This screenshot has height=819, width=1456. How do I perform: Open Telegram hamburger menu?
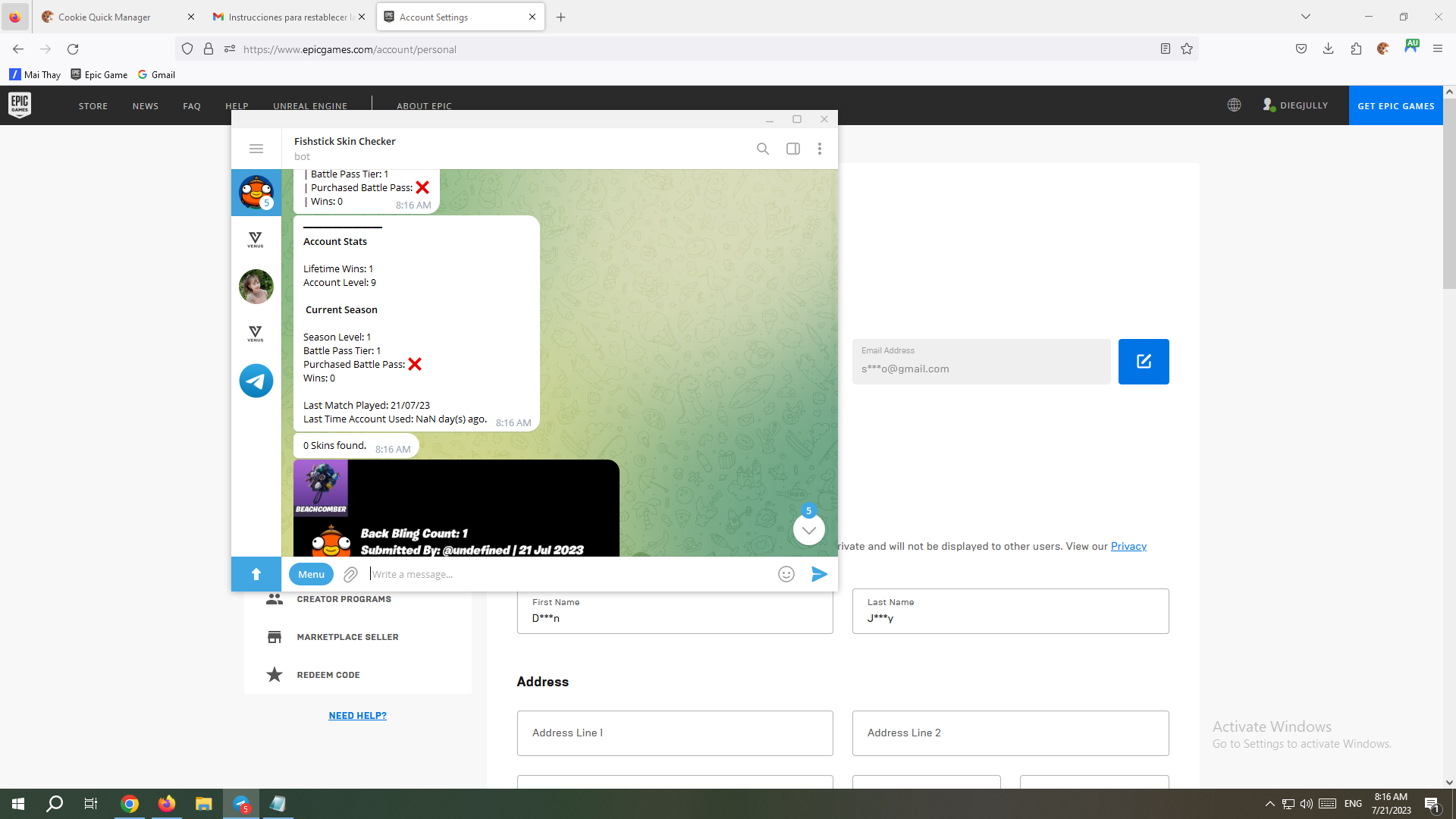click(256, 149)
